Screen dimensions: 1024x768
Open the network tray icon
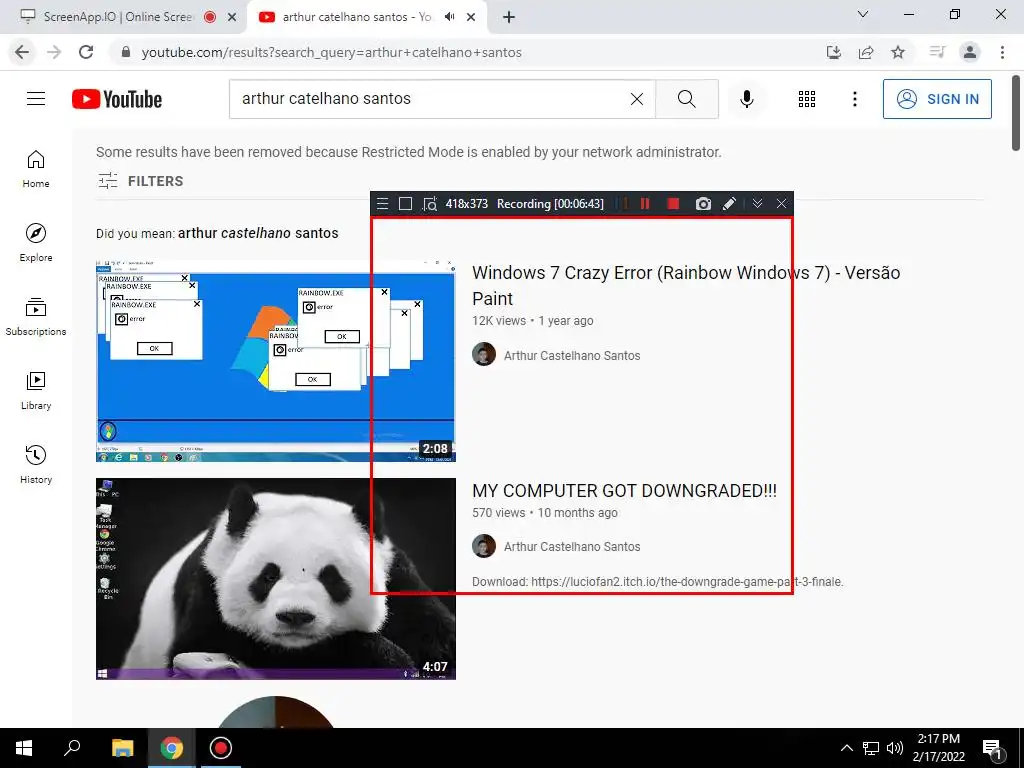tap(871, 748)
